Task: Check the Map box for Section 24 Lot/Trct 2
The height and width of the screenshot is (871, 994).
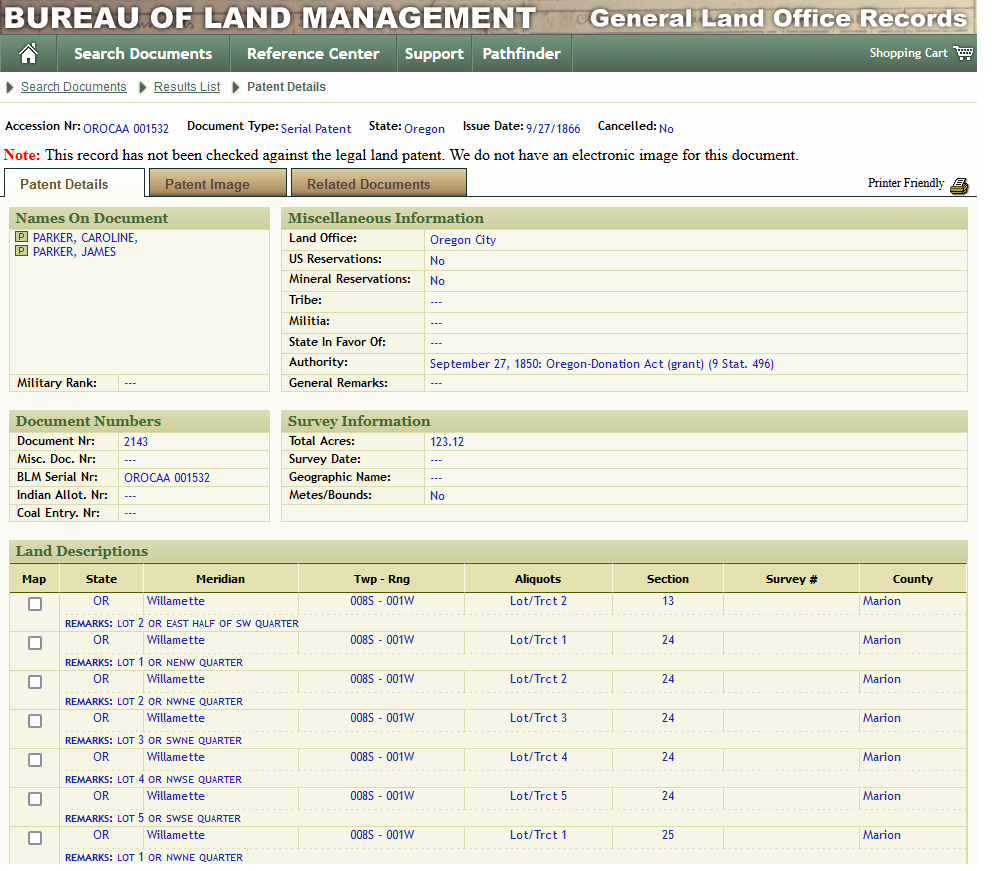Action: [35, 682]
